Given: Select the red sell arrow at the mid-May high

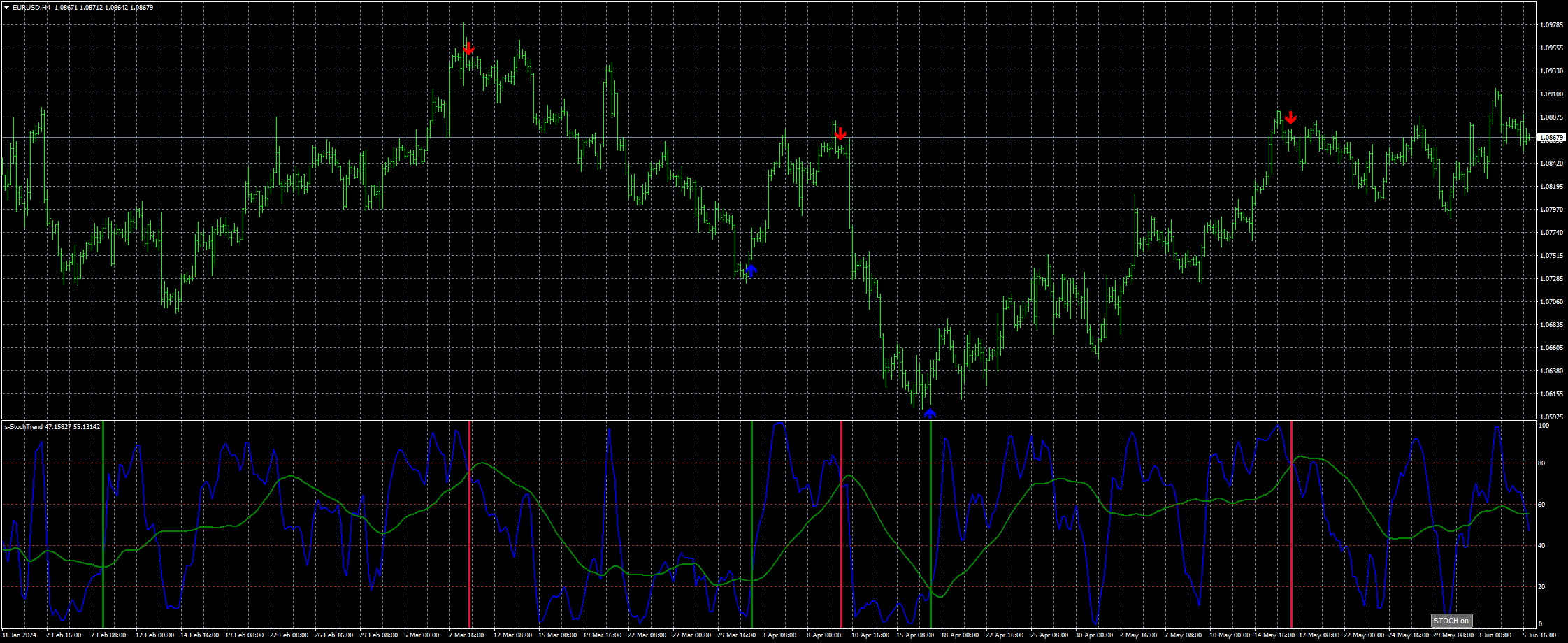Looking at the screenshot, I should [1290, 117].
